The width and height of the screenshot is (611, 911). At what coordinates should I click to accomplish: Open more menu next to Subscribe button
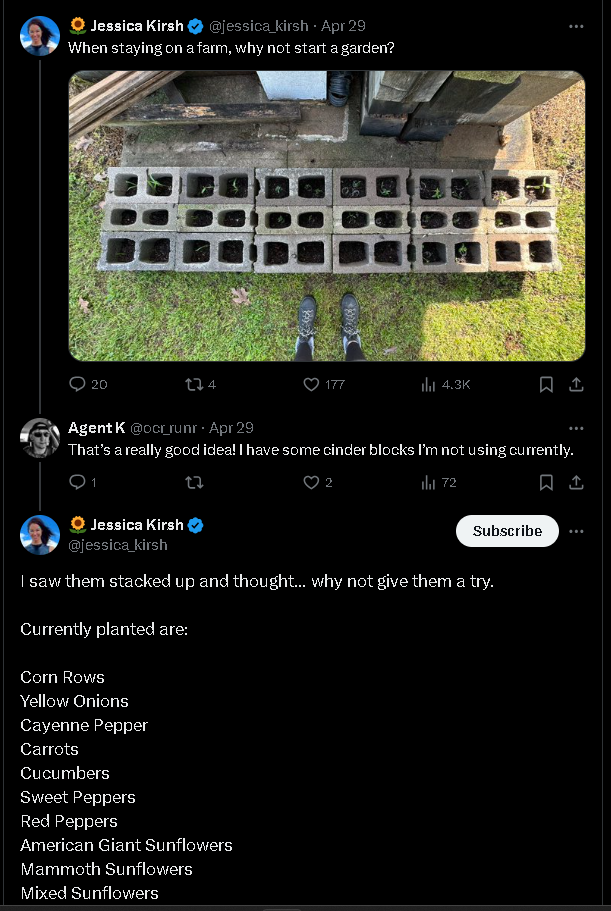pos(576,531)
